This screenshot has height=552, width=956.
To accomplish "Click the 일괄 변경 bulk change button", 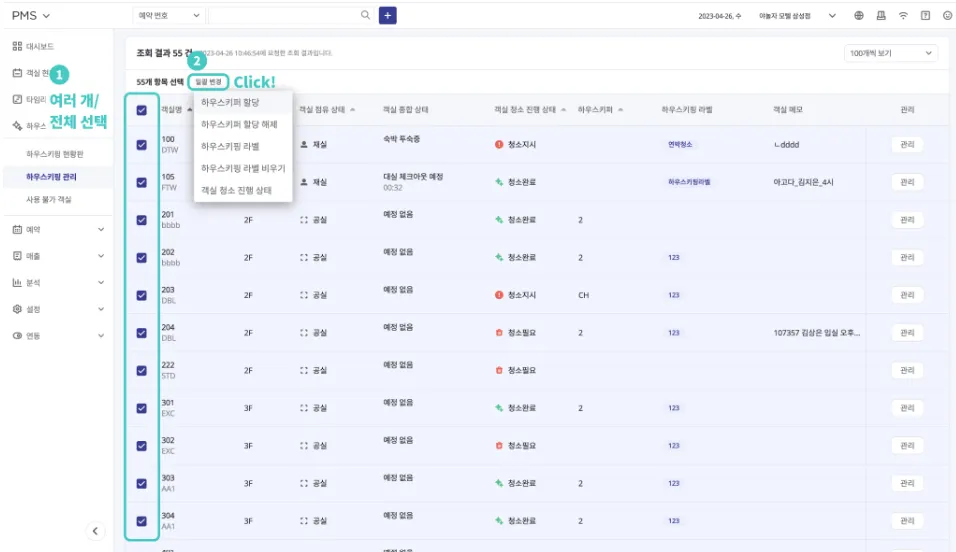I will pyautogui.click(x=209, y=81).
